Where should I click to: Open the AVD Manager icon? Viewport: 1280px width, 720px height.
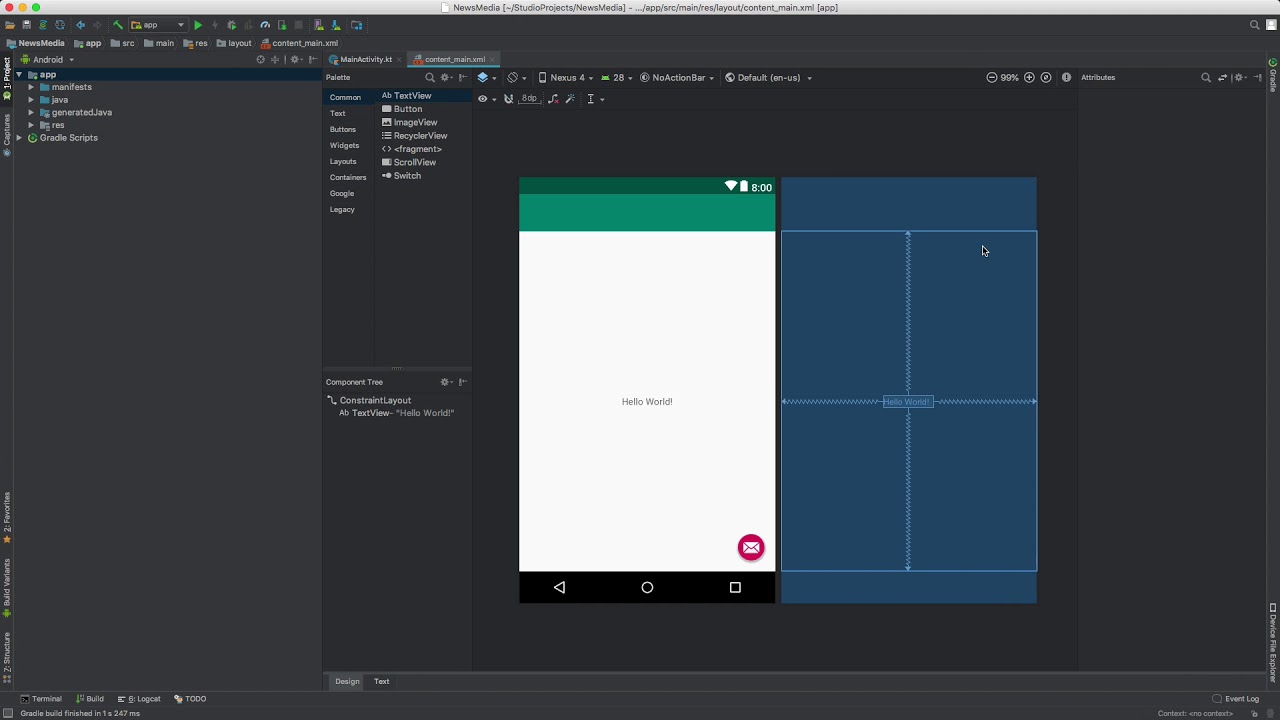click(x=319, y=25)
